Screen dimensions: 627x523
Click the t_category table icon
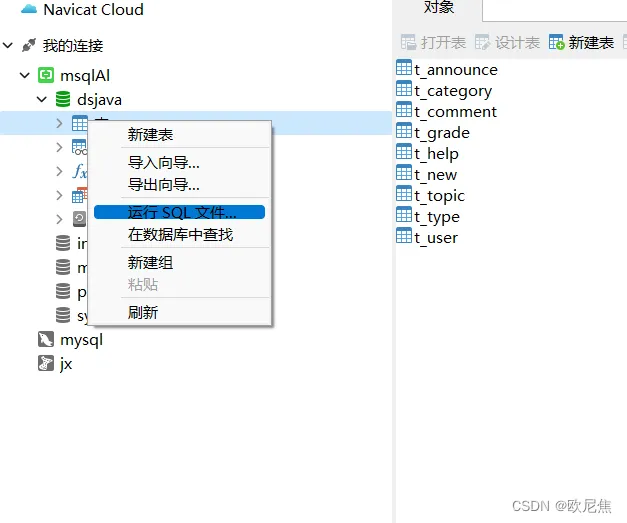click(404, 88)
